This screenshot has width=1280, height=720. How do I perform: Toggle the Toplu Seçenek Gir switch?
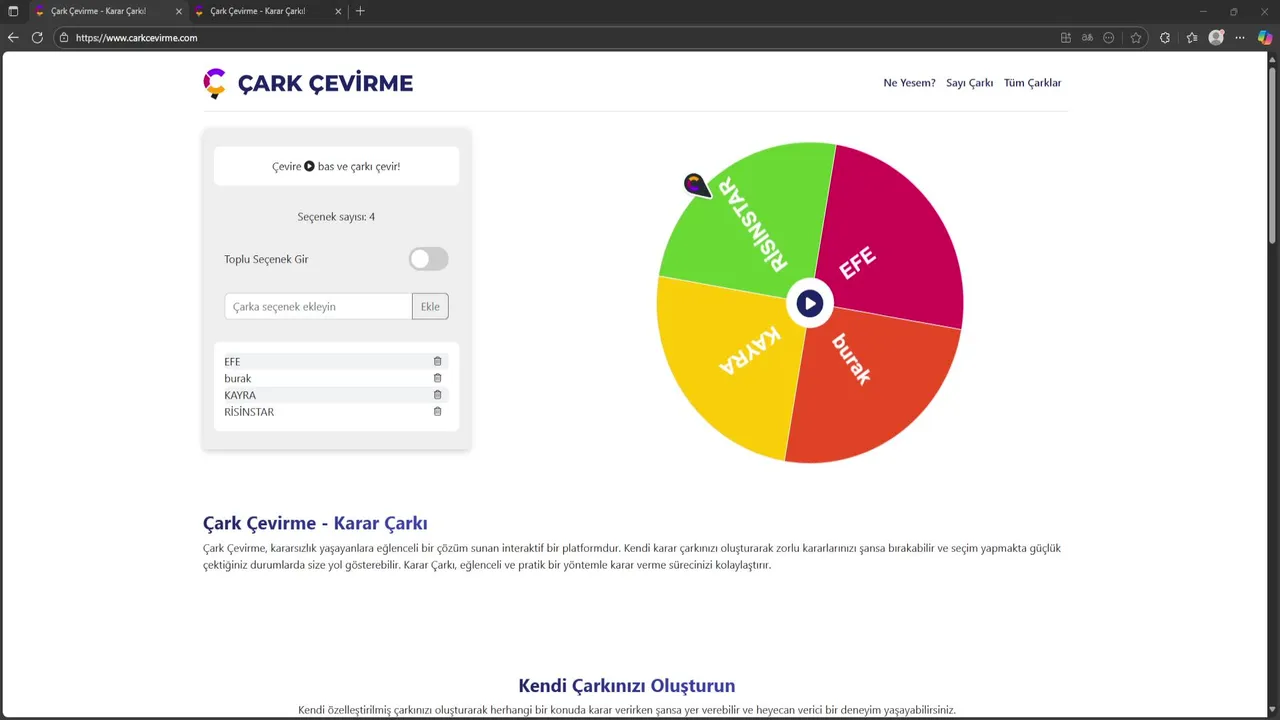[x=428, y=259]
